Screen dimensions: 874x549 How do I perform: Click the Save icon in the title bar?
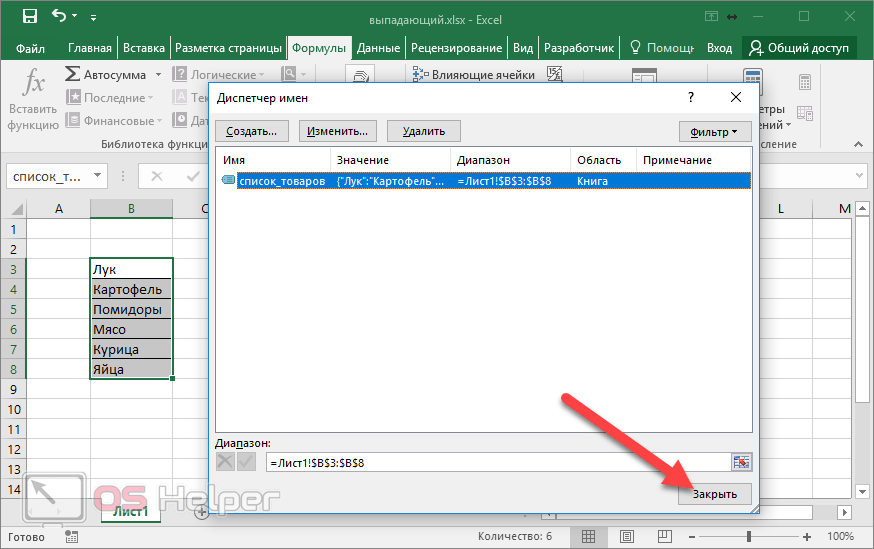point(29,17)
